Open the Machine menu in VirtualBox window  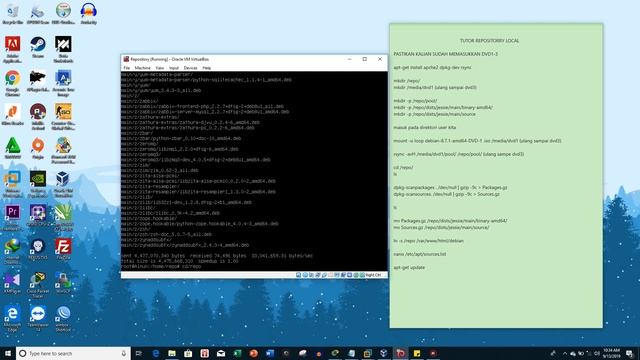coord(142,68)
